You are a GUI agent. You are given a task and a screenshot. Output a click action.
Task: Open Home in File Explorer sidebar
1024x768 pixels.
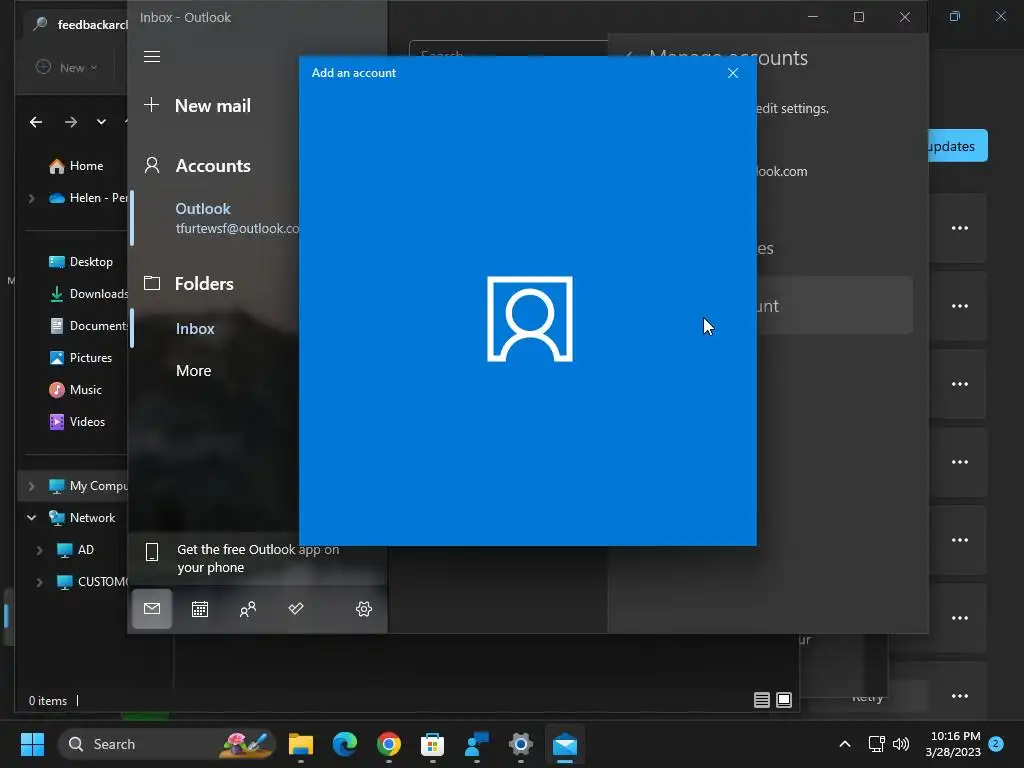pyautogui.click(x=76, y=166)
